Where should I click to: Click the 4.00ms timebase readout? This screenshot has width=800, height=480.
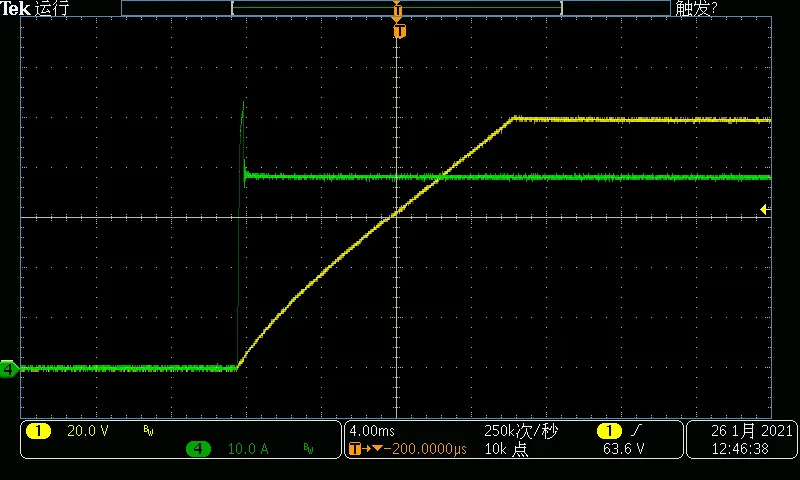click(x=372, y=431)
